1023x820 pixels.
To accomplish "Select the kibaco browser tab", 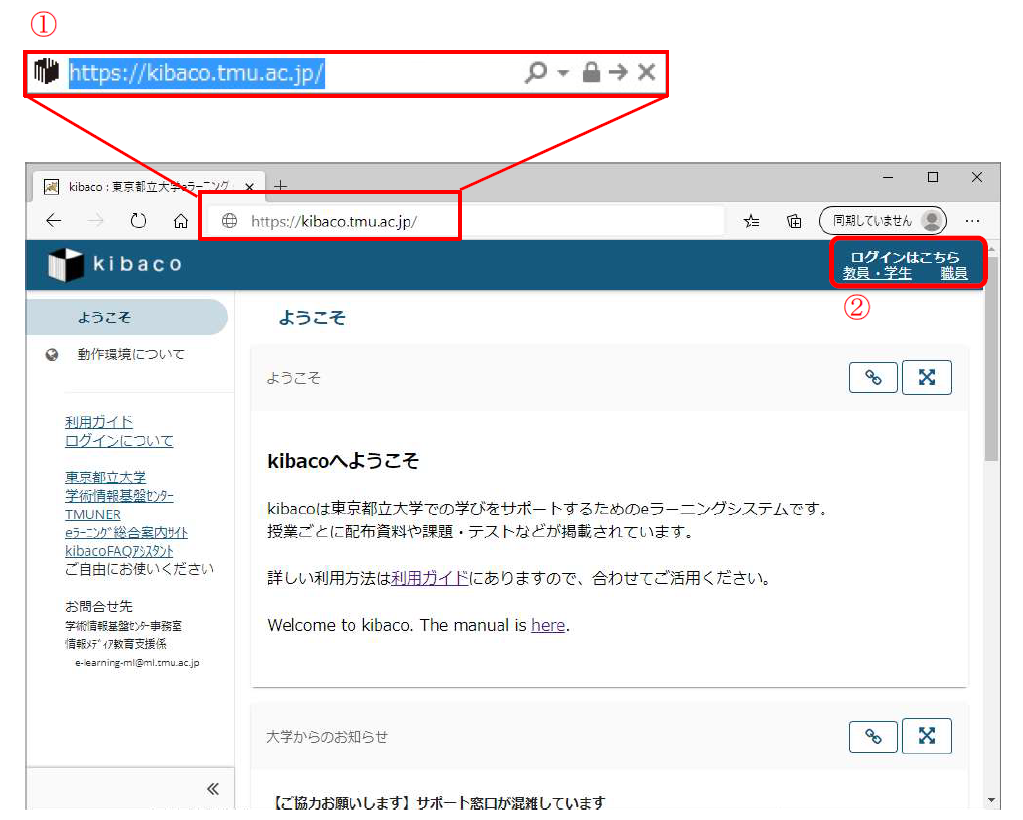I will 149,187.
